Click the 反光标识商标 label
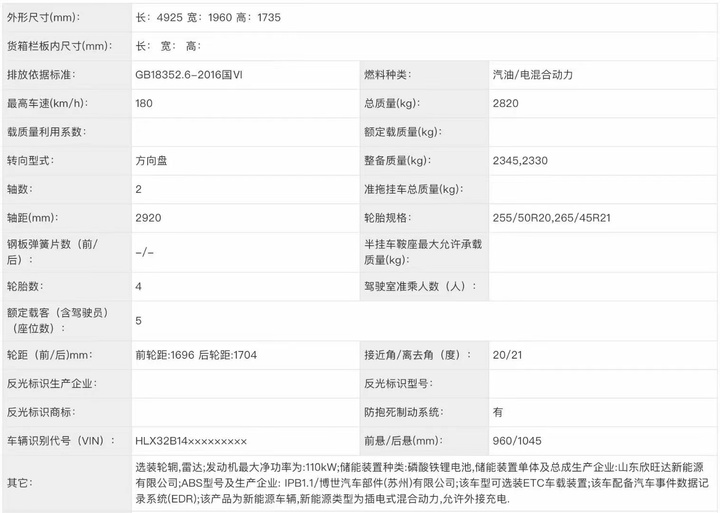720x513 pixels. pos(41,412)
